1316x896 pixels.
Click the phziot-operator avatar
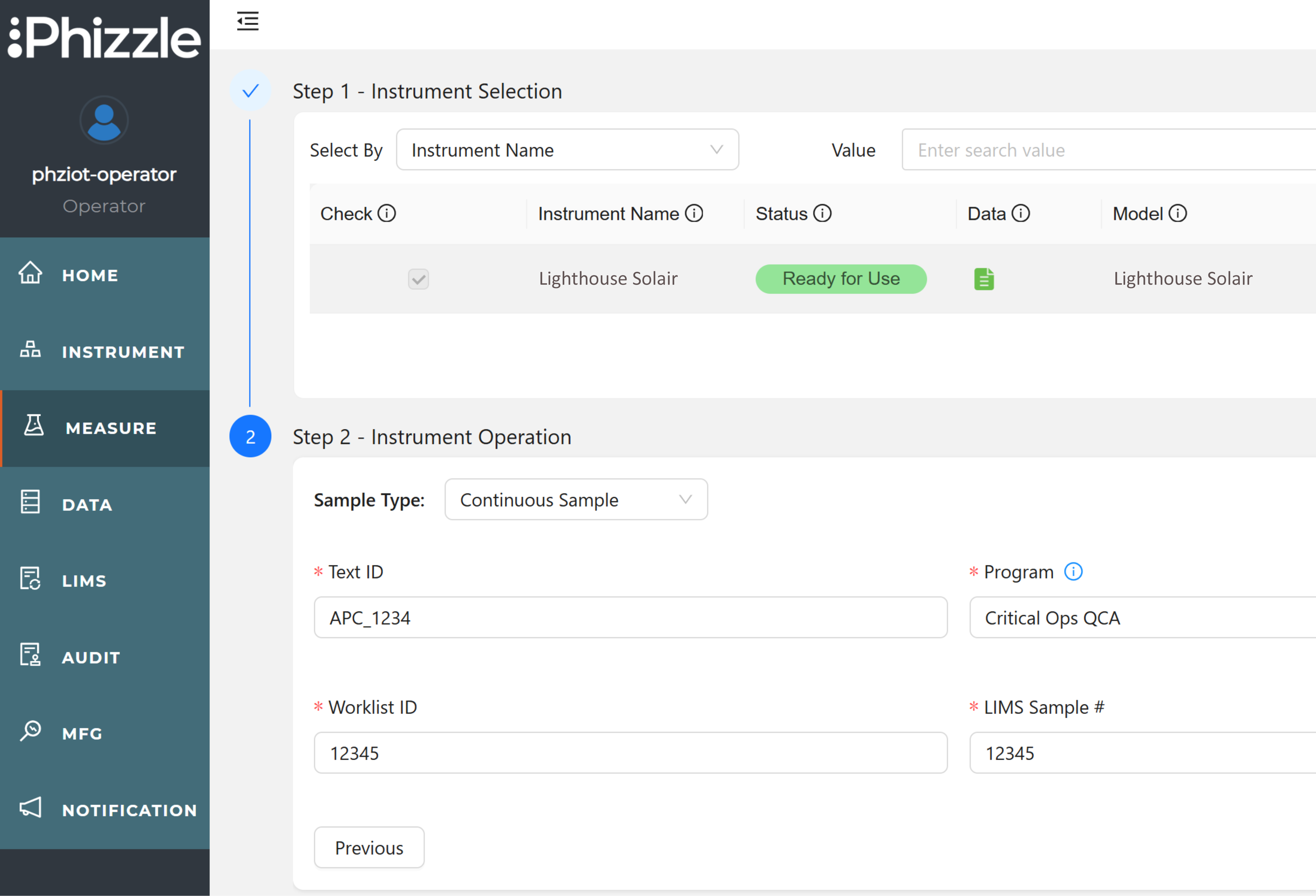tap(104, 120)
